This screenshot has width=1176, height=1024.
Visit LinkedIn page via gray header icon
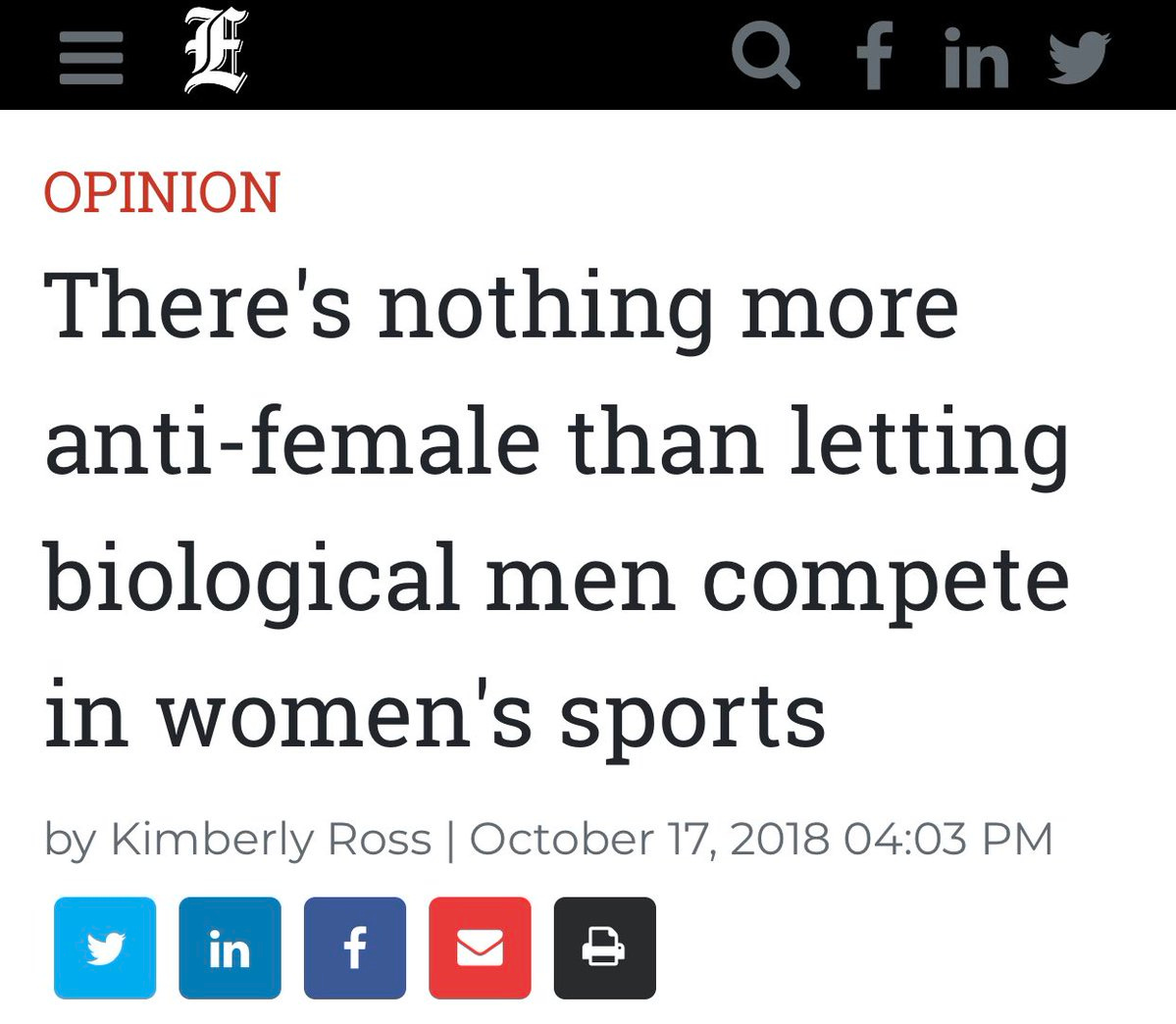pyautogui.click(x=976, y=57)
